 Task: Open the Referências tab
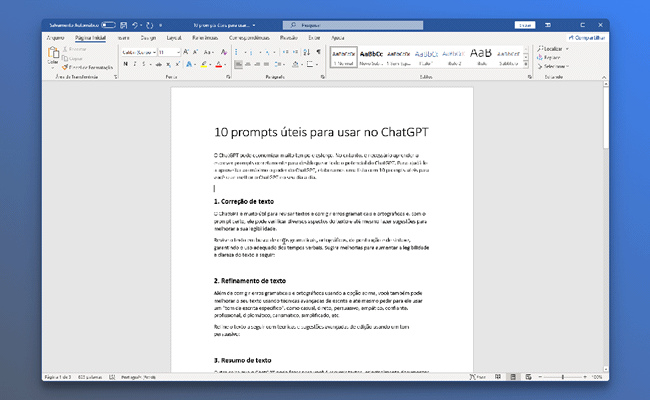(205, 38)
